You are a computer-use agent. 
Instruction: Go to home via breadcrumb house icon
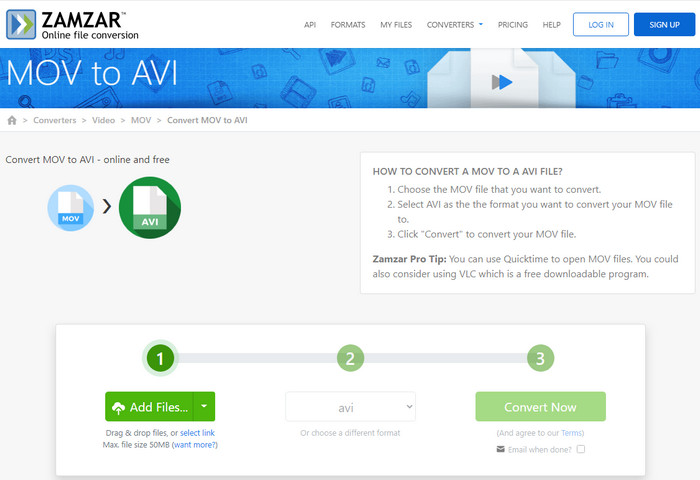(12, 120)
